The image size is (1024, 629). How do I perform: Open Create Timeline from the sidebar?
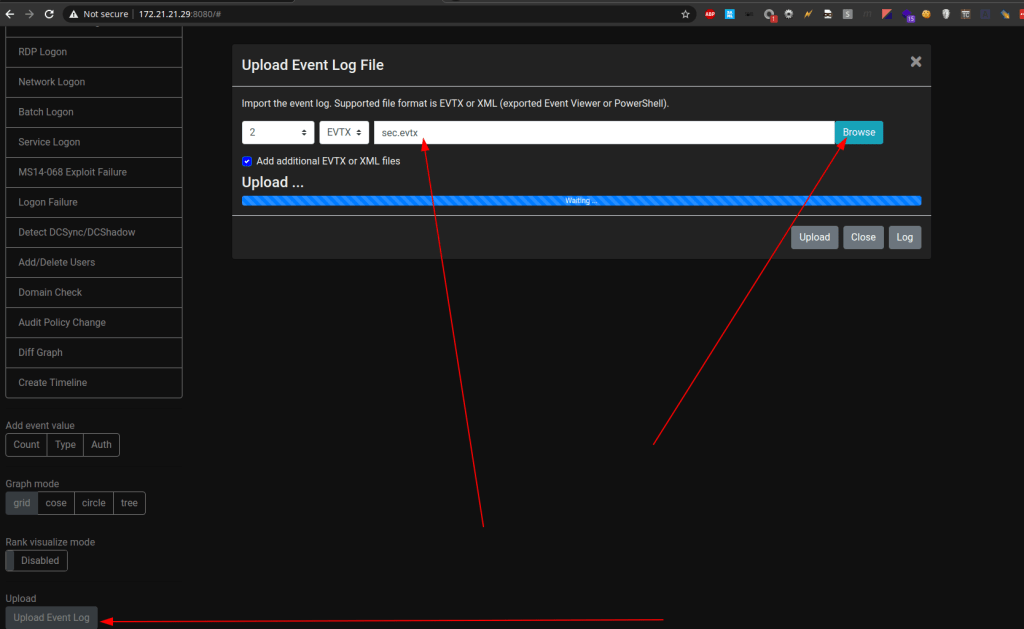94,383
